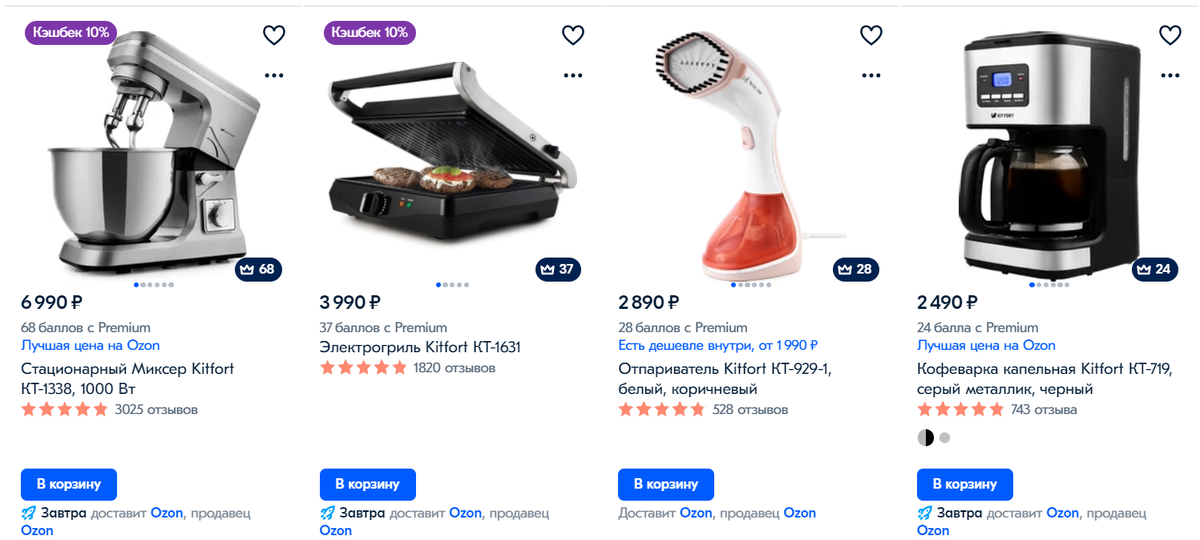
Task: Add the steamer KT-929-1 to cart
Action: tap(666, 484)
